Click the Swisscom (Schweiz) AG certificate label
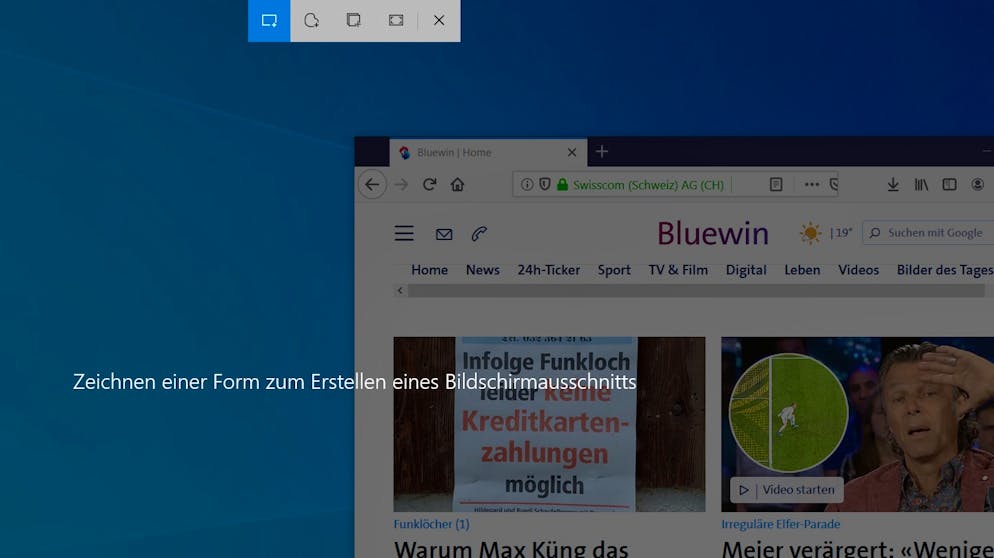This screenshot has height=558, width=994. (648, 185)
